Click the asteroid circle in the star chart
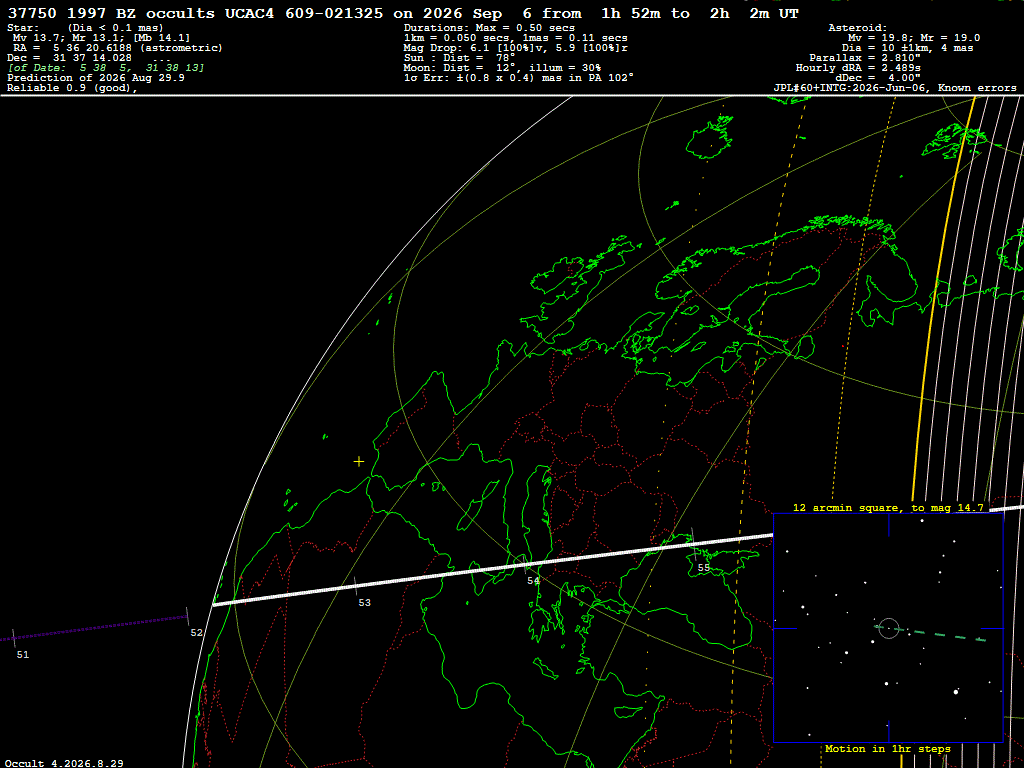The height and width of the screenshot is (768, 1024). 889,628
